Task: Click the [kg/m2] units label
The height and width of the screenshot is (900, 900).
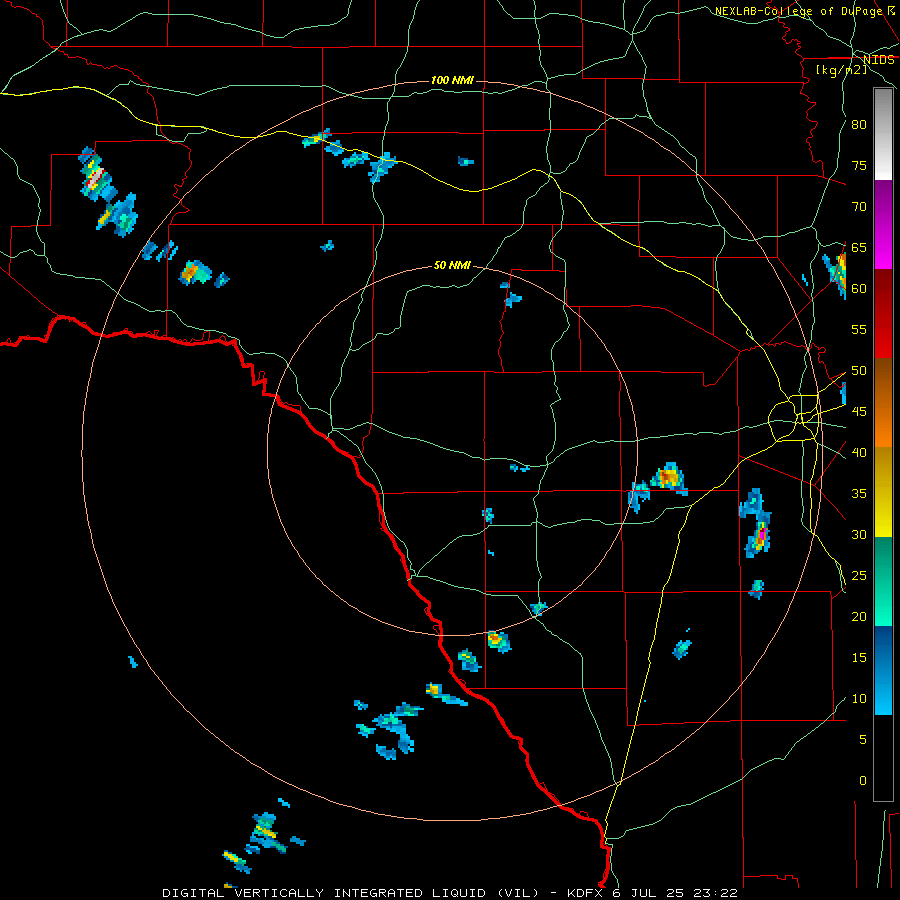Action: click(x=841, y=70)
